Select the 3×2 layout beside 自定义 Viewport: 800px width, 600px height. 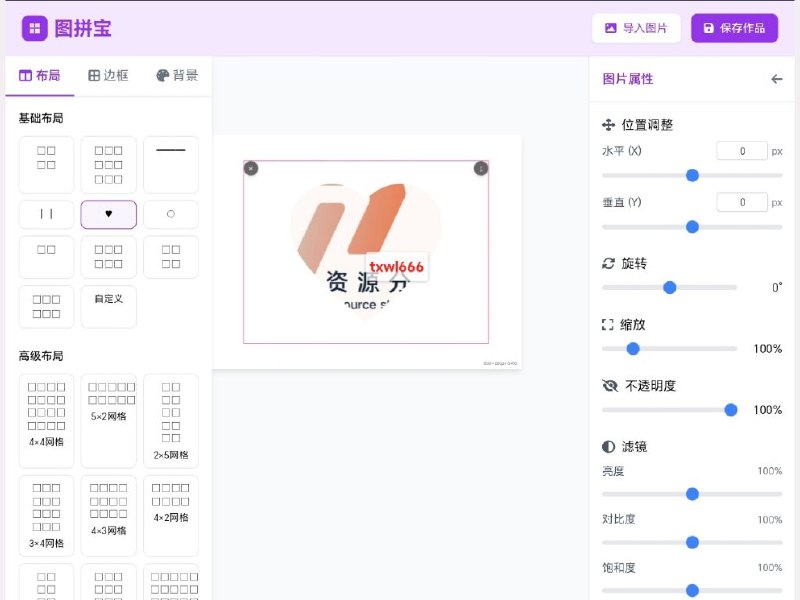click(46, 307)
